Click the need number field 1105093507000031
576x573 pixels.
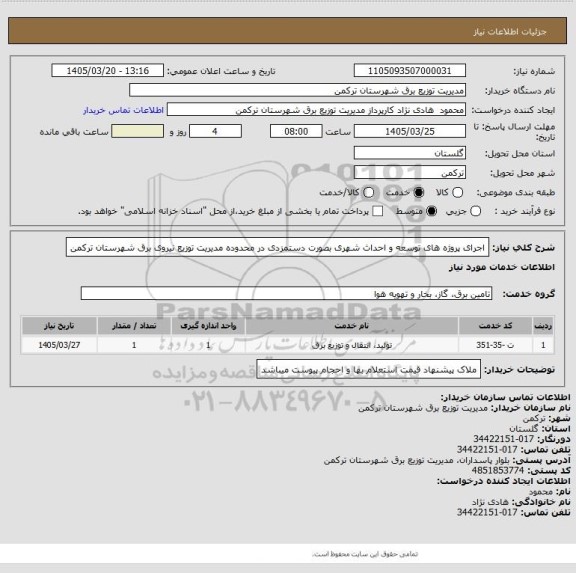click(x=410, y=71)
